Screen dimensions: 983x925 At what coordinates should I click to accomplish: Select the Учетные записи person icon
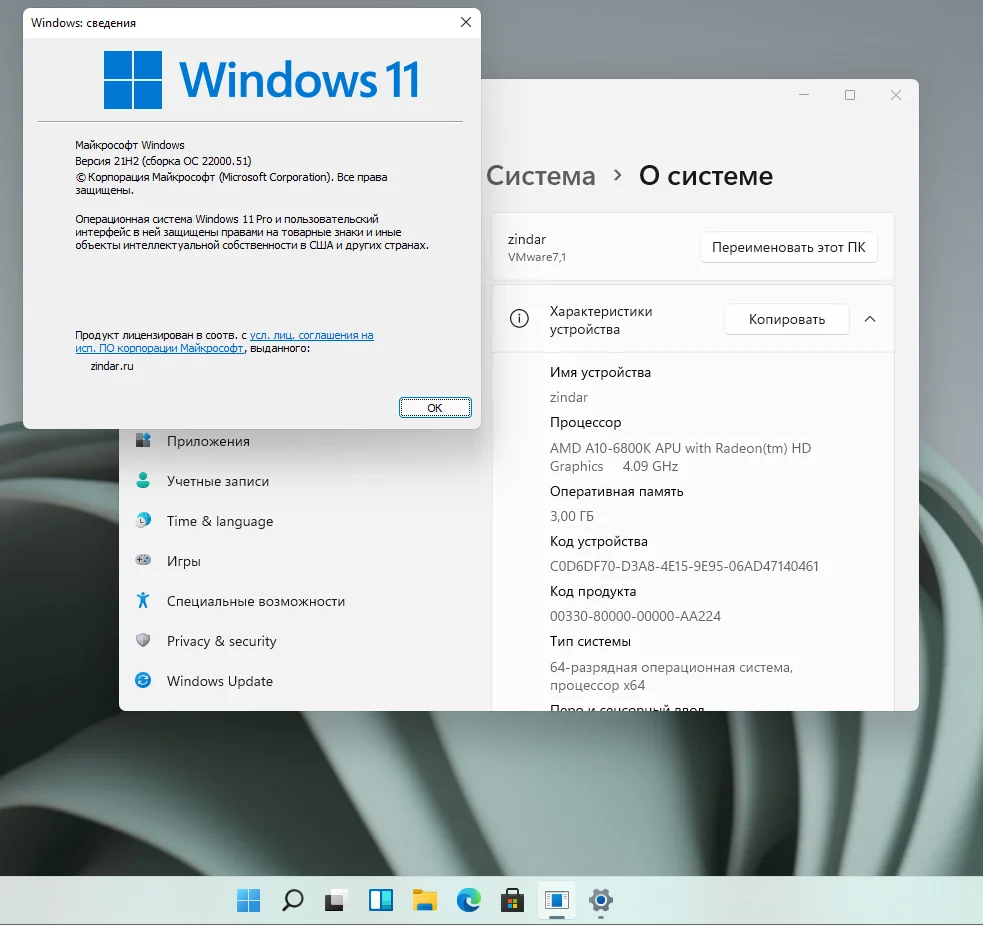pos(144,481)
